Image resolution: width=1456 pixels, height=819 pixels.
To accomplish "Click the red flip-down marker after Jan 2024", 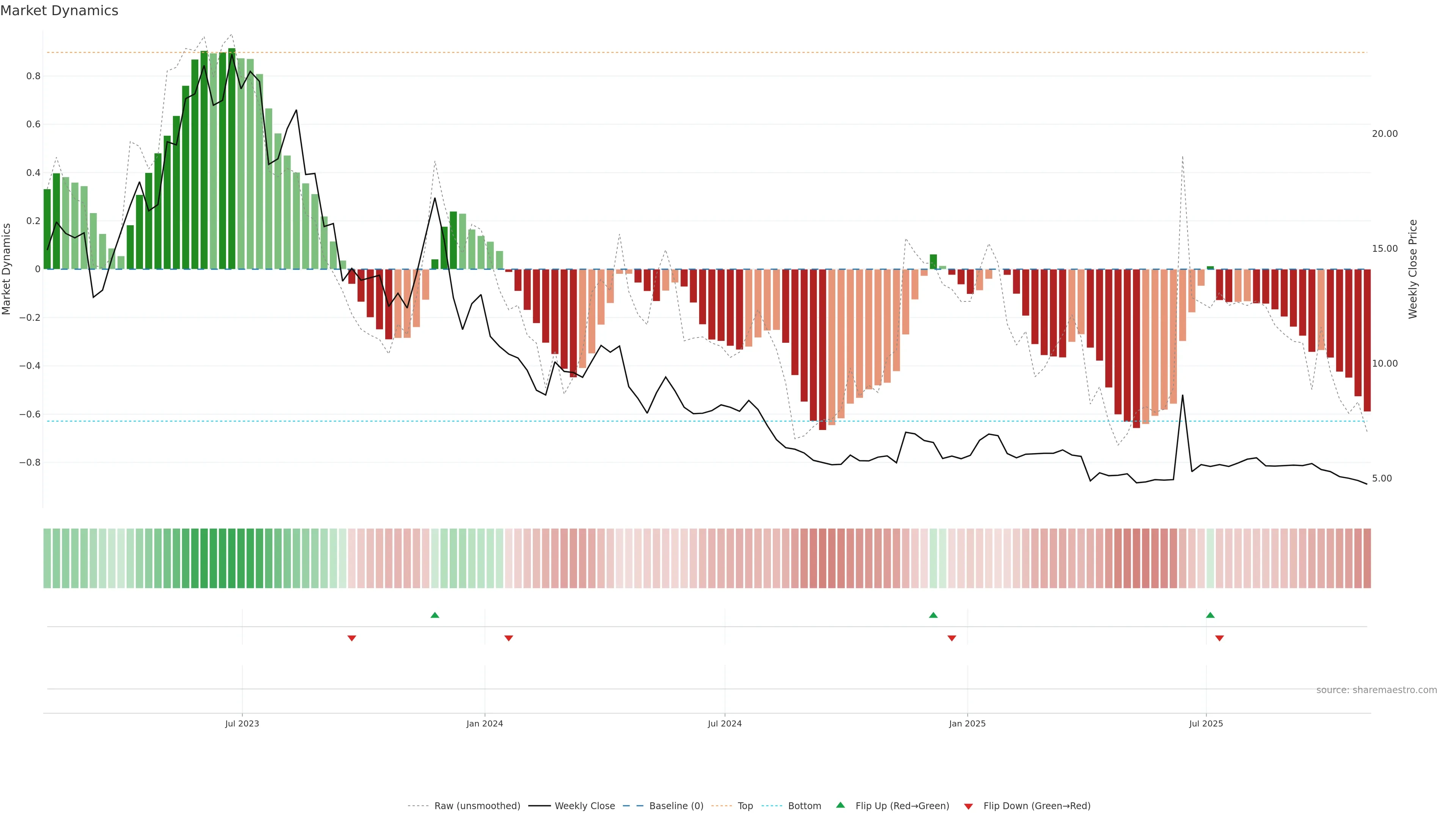I will tap(509, 638).
